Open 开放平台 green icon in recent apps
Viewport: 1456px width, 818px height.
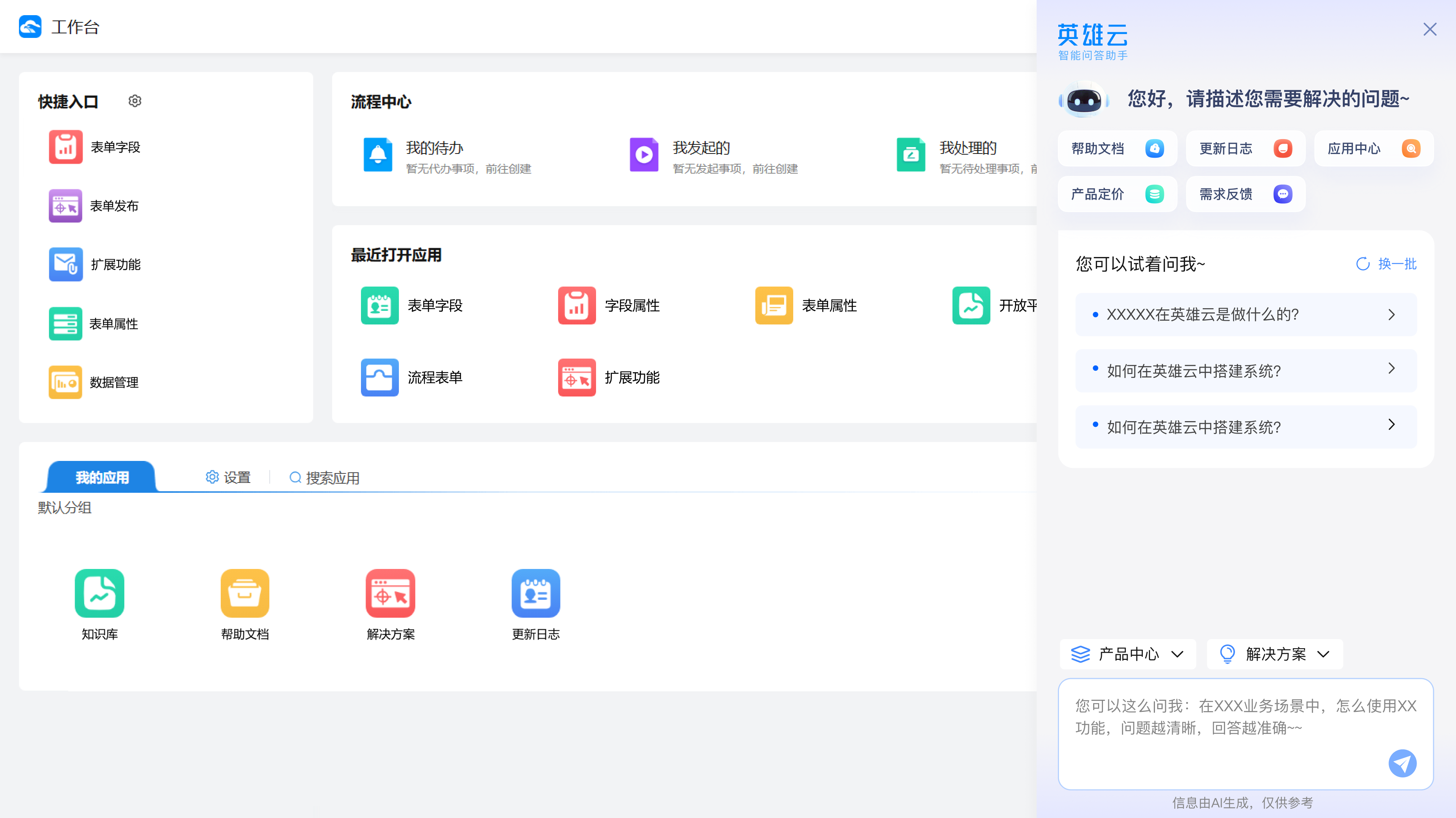[x=971, y=306]
